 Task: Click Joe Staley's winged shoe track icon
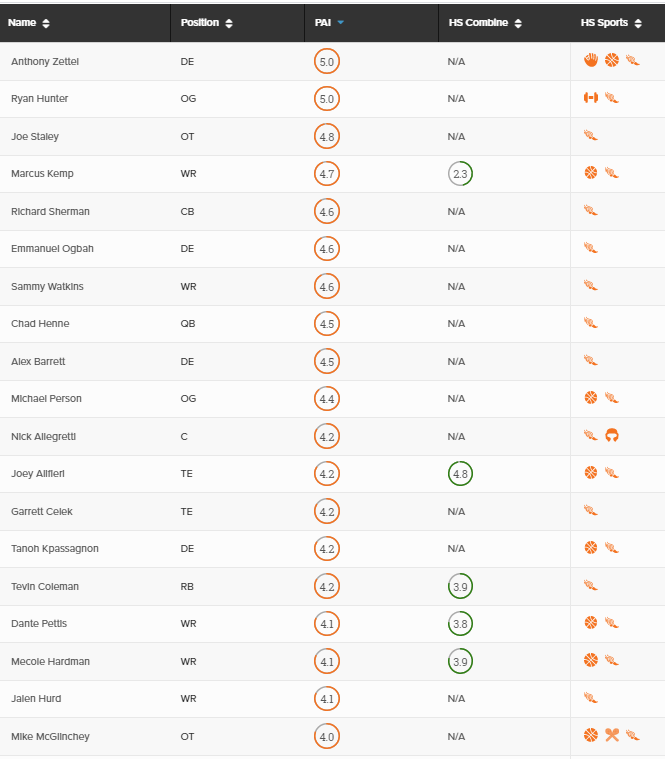(x=590, y=136)
